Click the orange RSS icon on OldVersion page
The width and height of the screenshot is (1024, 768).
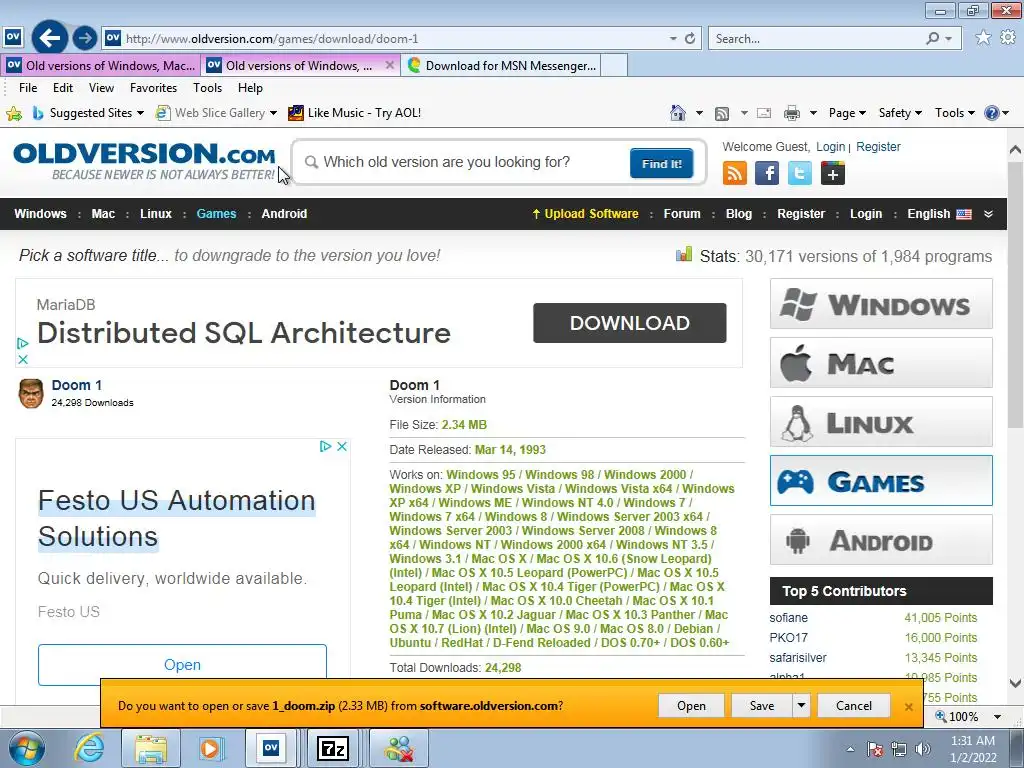pyautogui.click(x=735, y=173)
